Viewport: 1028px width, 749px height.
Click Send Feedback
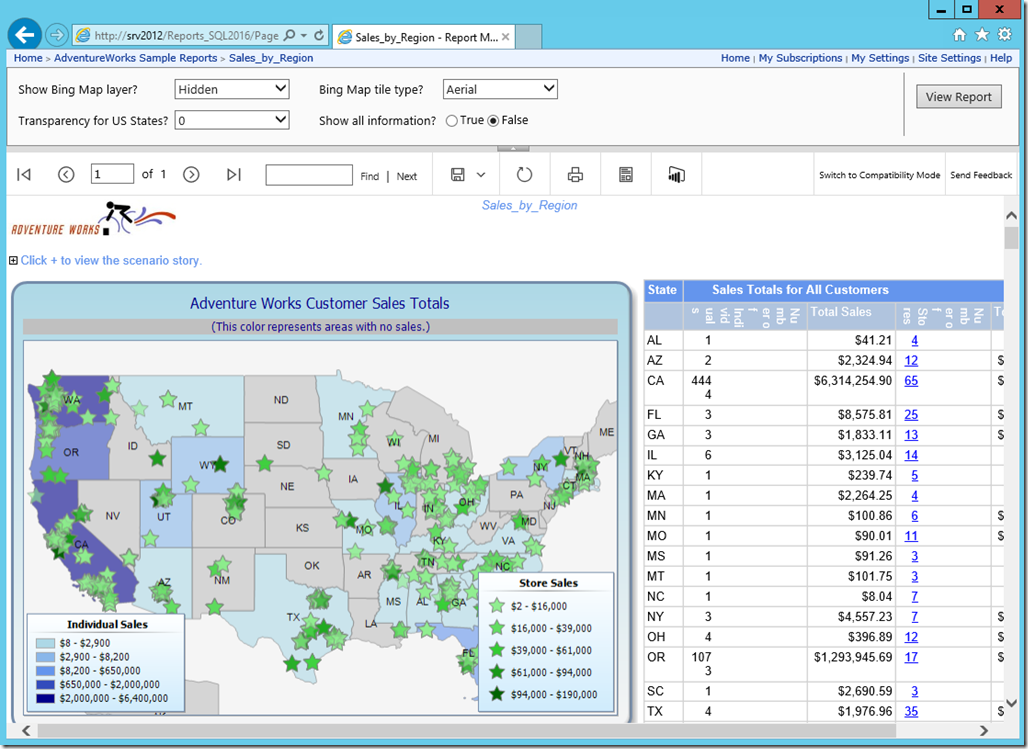tap(981, 175)
